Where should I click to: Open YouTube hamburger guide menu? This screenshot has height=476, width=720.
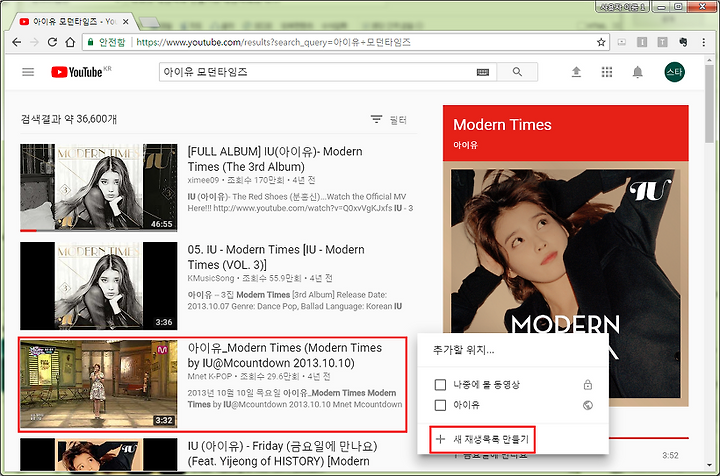pyautogui.click(x=28, y=72)
